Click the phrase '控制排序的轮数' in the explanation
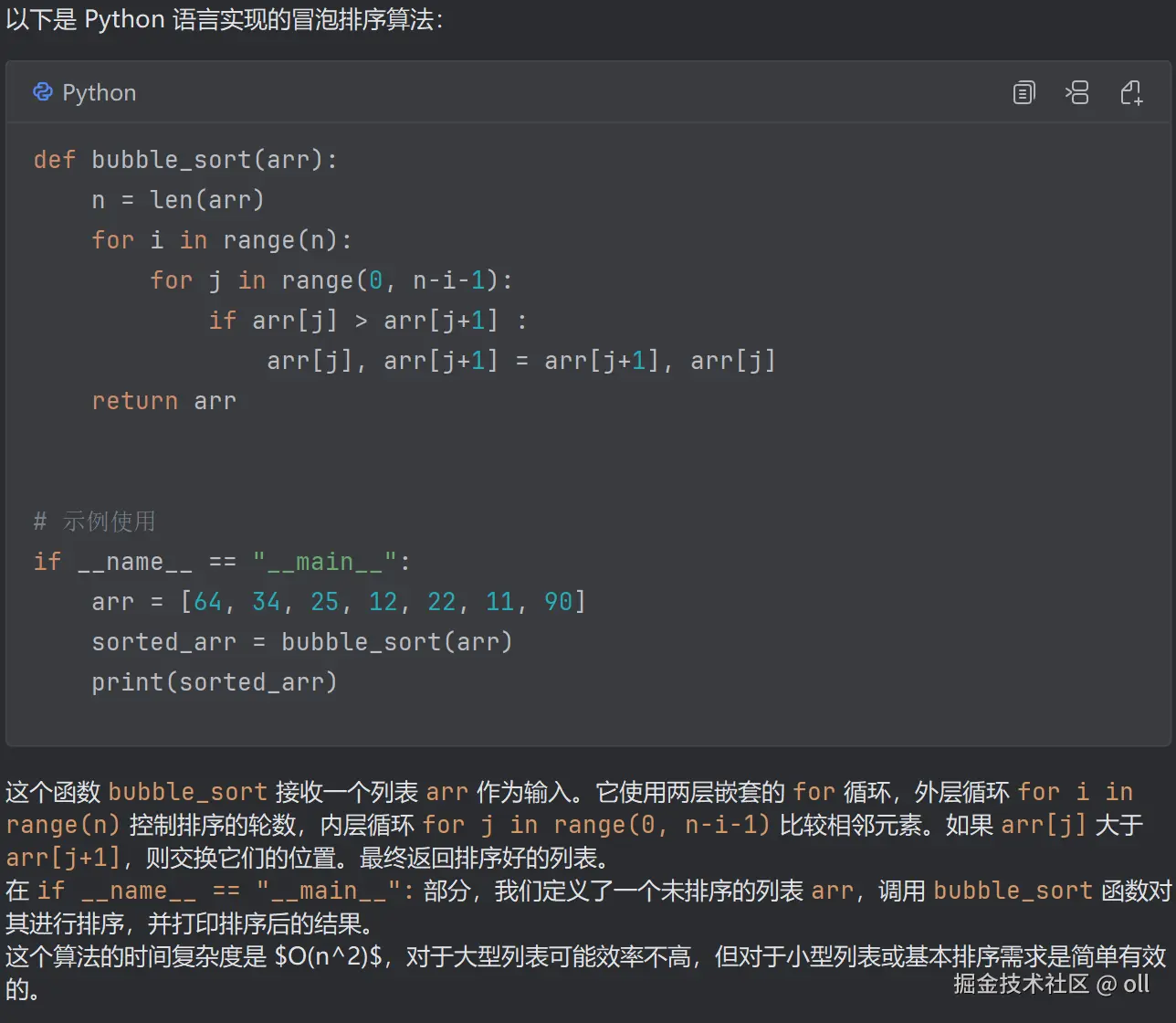The image size is (1176, 1023). coord(212,826)
